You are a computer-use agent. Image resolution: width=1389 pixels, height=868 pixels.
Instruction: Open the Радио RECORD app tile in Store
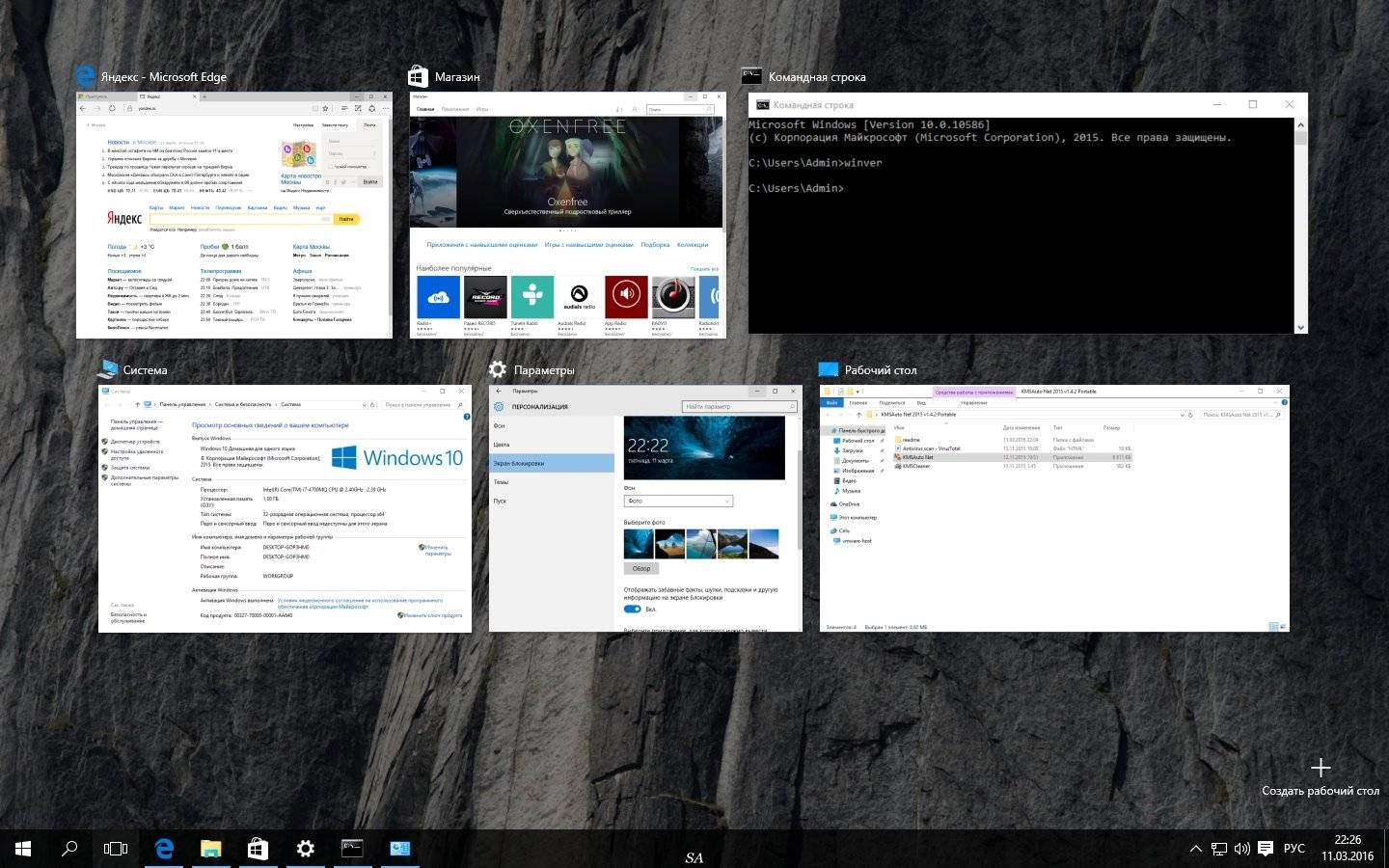click(x=485, y=297)
